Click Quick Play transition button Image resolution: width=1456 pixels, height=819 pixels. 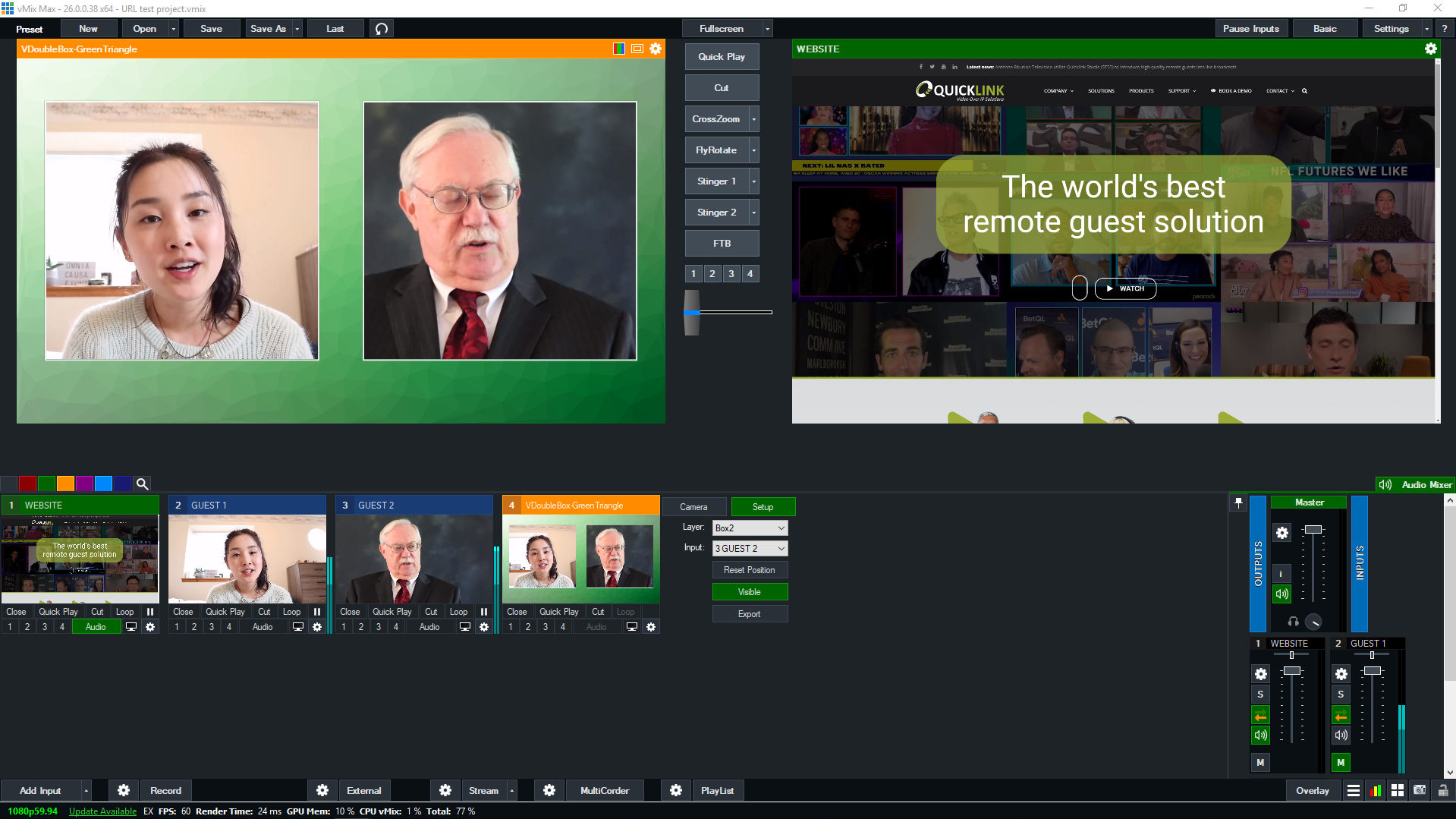pos(722,57)
